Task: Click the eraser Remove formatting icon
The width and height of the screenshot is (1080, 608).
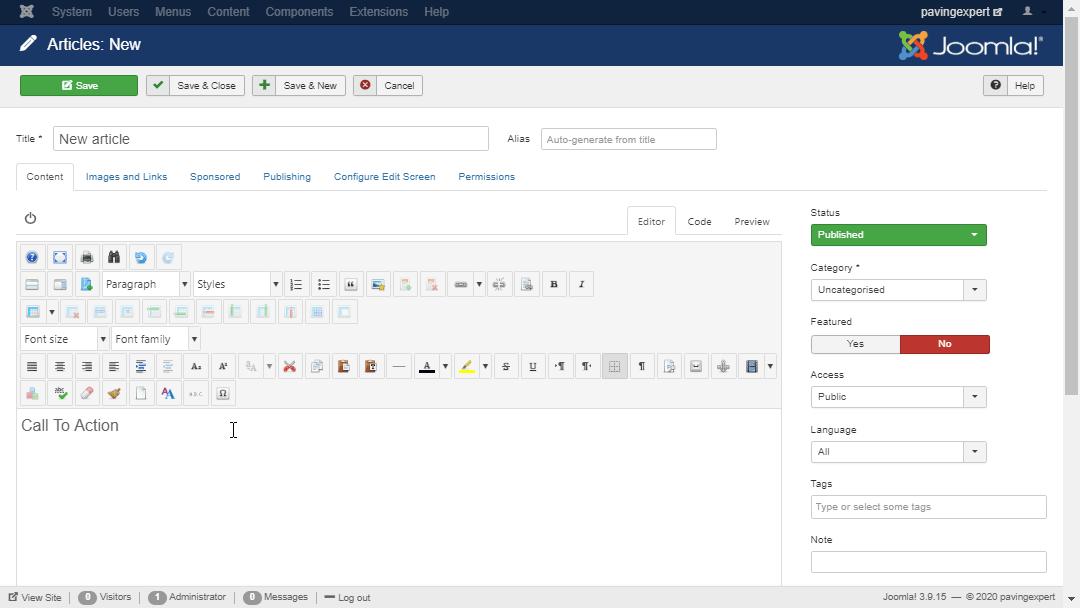Action: (x=87, y=393)
